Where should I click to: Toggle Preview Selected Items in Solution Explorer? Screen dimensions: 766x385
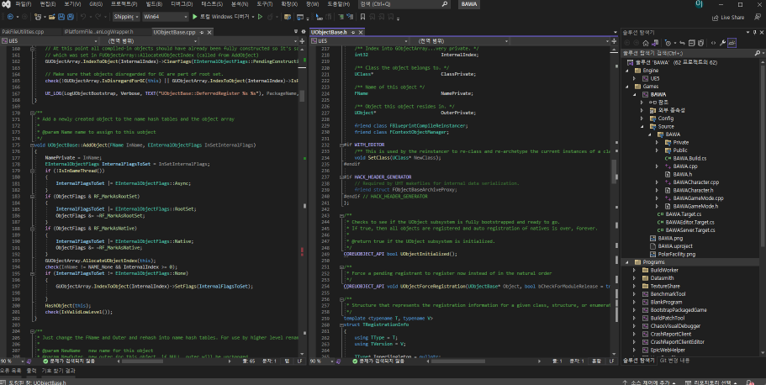732,43
